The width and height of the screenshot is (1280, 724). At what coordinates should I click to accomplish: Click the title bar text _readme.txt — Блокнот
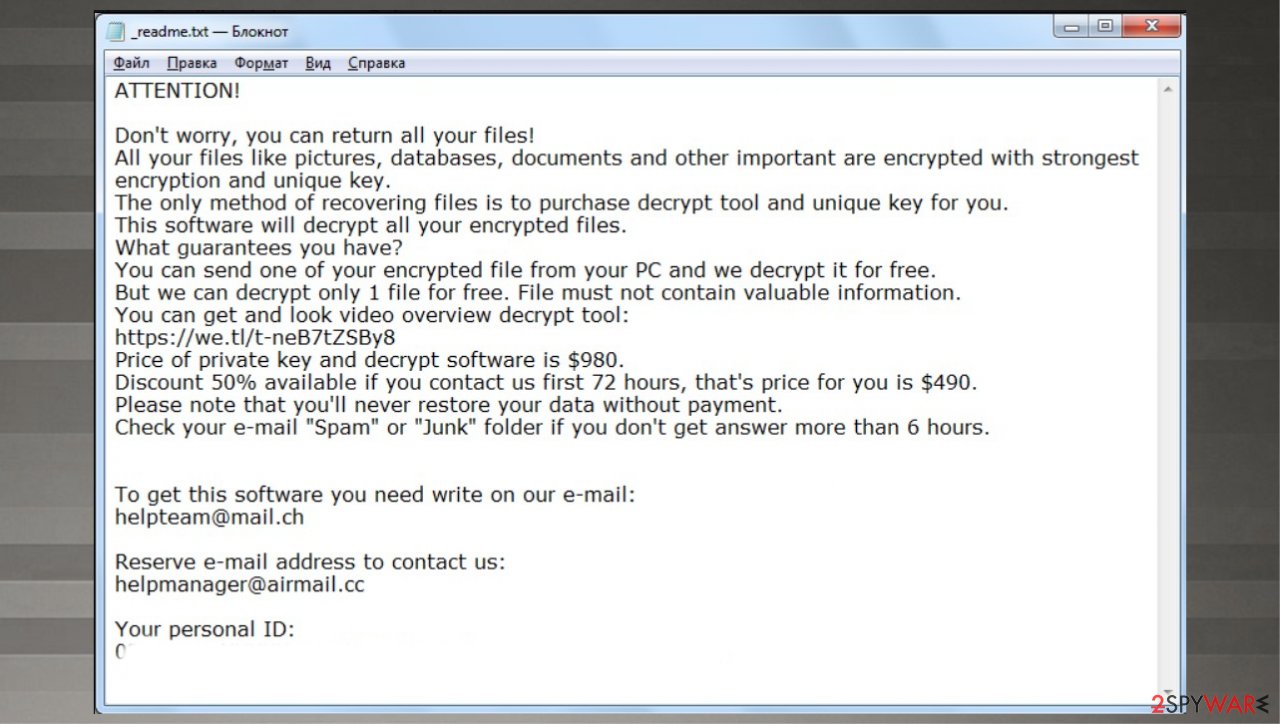(209, 32)
